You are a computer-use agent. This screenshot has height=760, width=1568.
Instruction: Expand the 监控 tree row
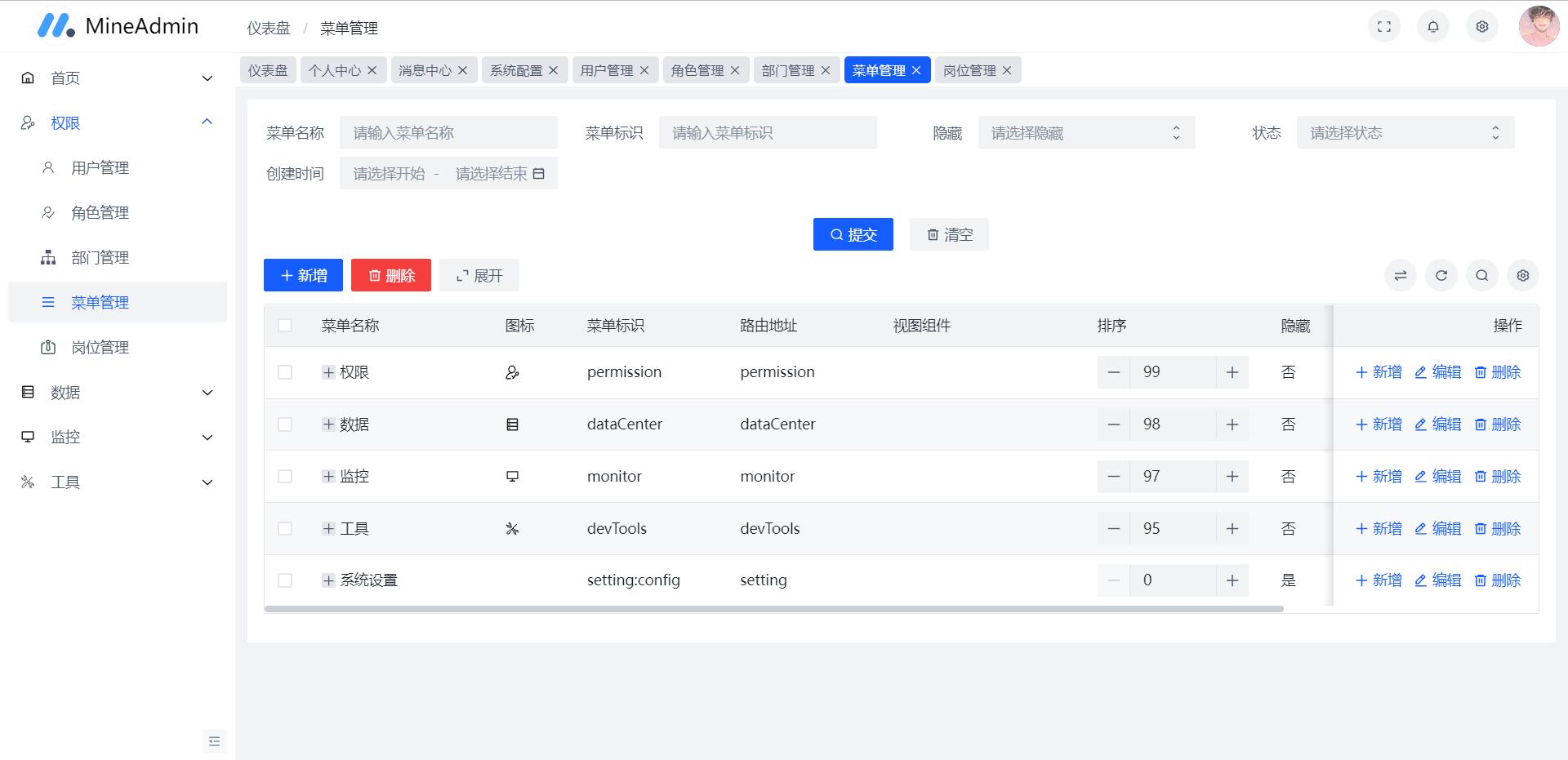328,477
